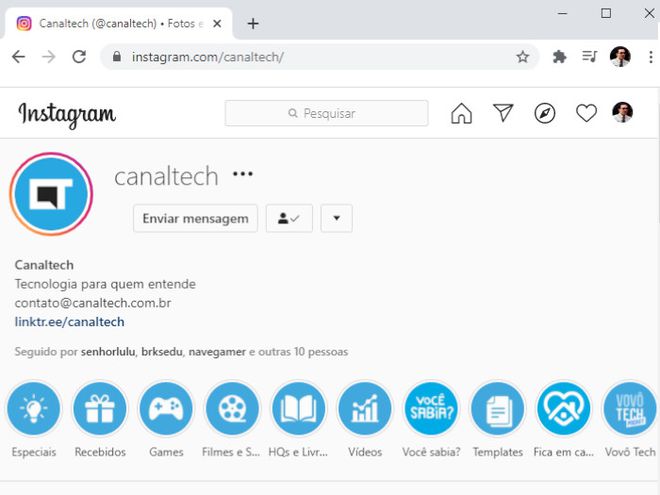Open a new browser tab

coord(253,24)
